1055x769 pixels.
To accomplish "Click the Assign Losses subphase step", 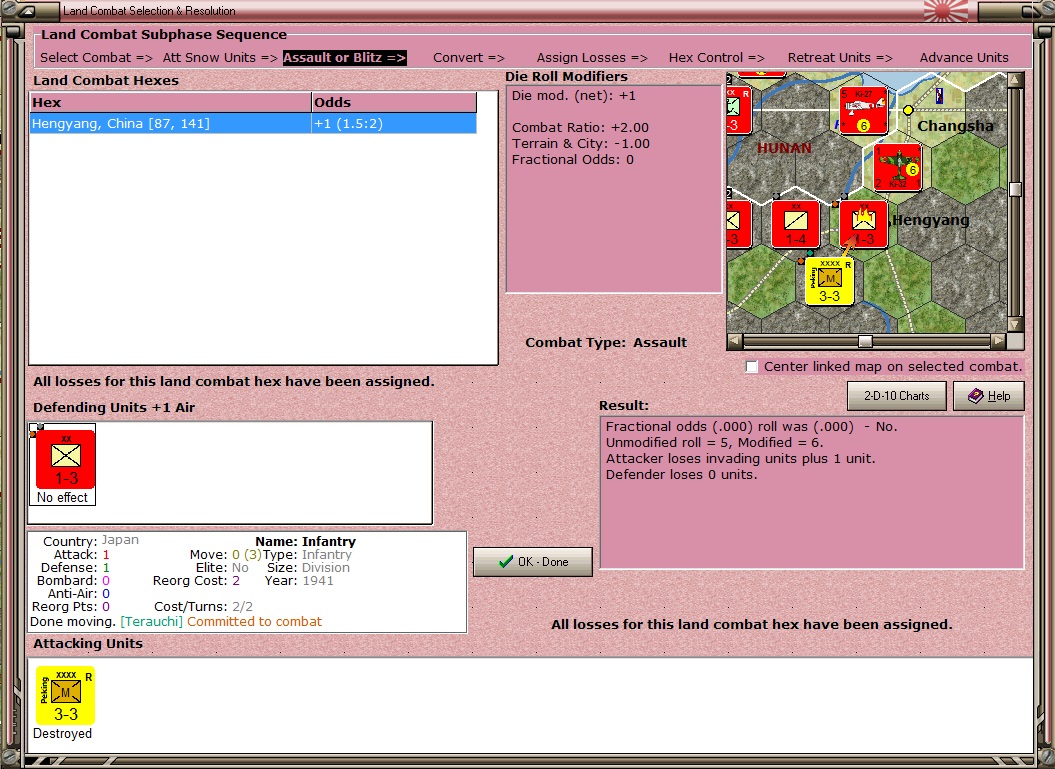I will click(592, 58).
